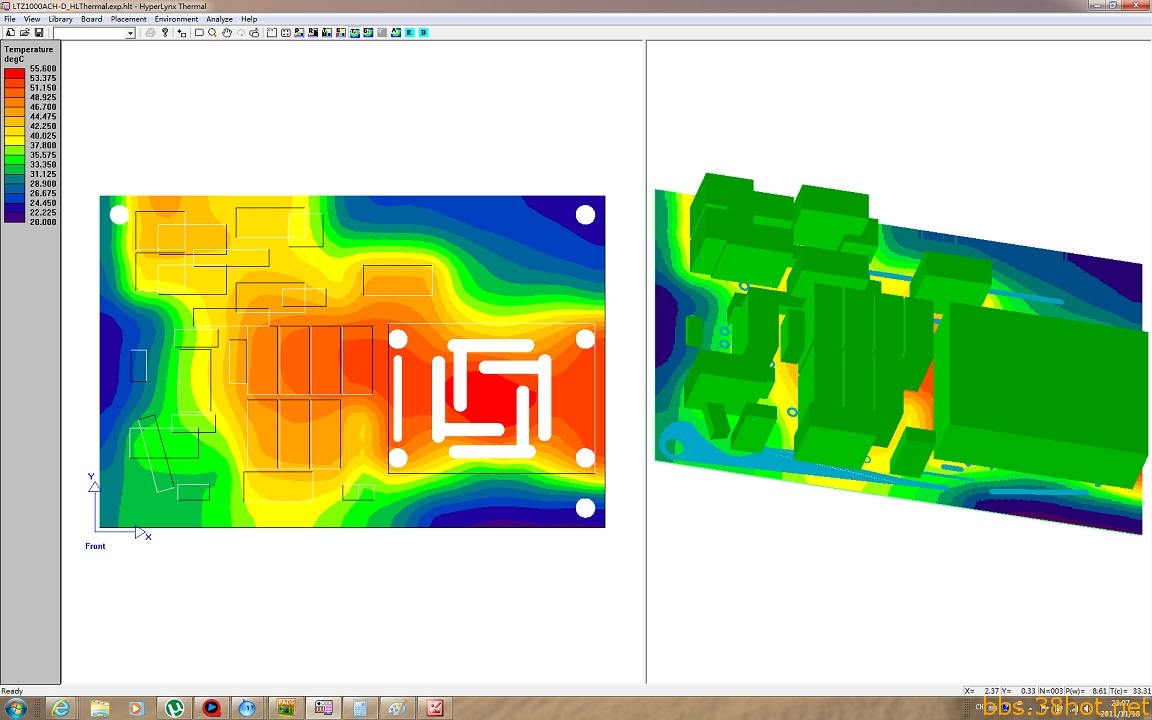Screen dimensions: 1152x720
Task: Click the add component plus icon
Action: click(x=181, y=32)
